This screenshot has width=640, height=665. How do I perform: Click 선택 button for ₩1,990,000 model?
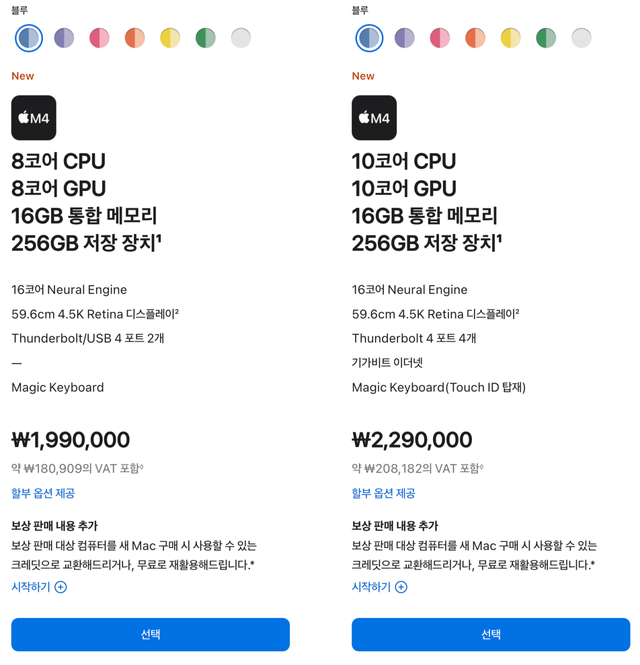pos(150,634)
